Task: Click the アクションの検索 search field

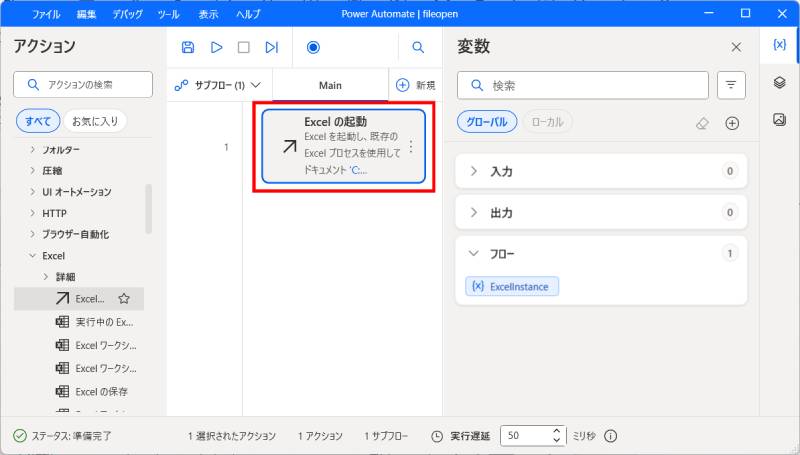Action: click(x=83, y=85)
